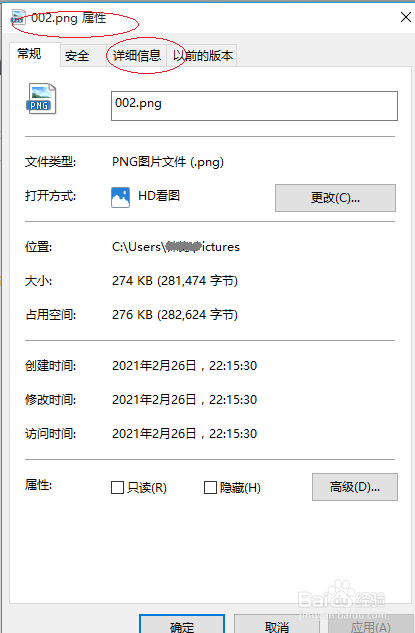Click the 应用(A) apply button

370,625
